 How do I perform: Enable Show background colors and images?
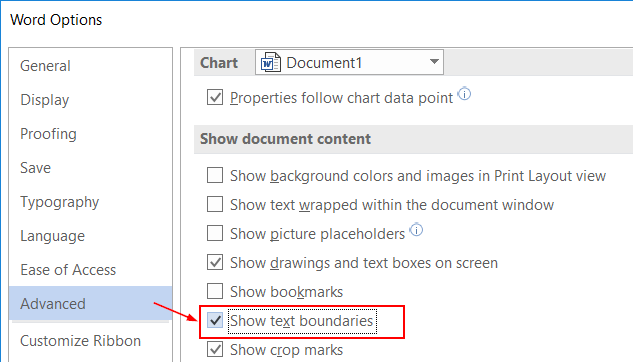coord(215,176)
